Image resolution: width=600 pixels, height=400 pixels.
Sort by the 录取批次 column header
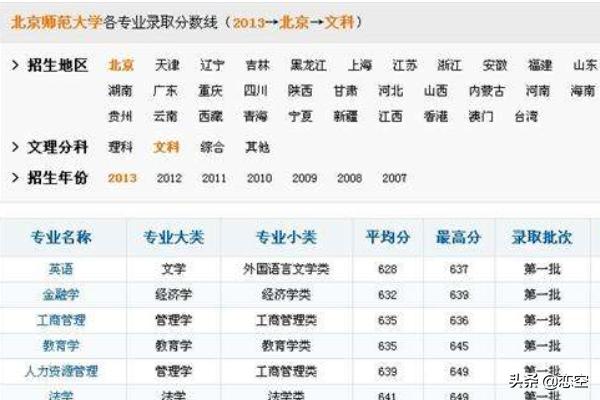542,237
